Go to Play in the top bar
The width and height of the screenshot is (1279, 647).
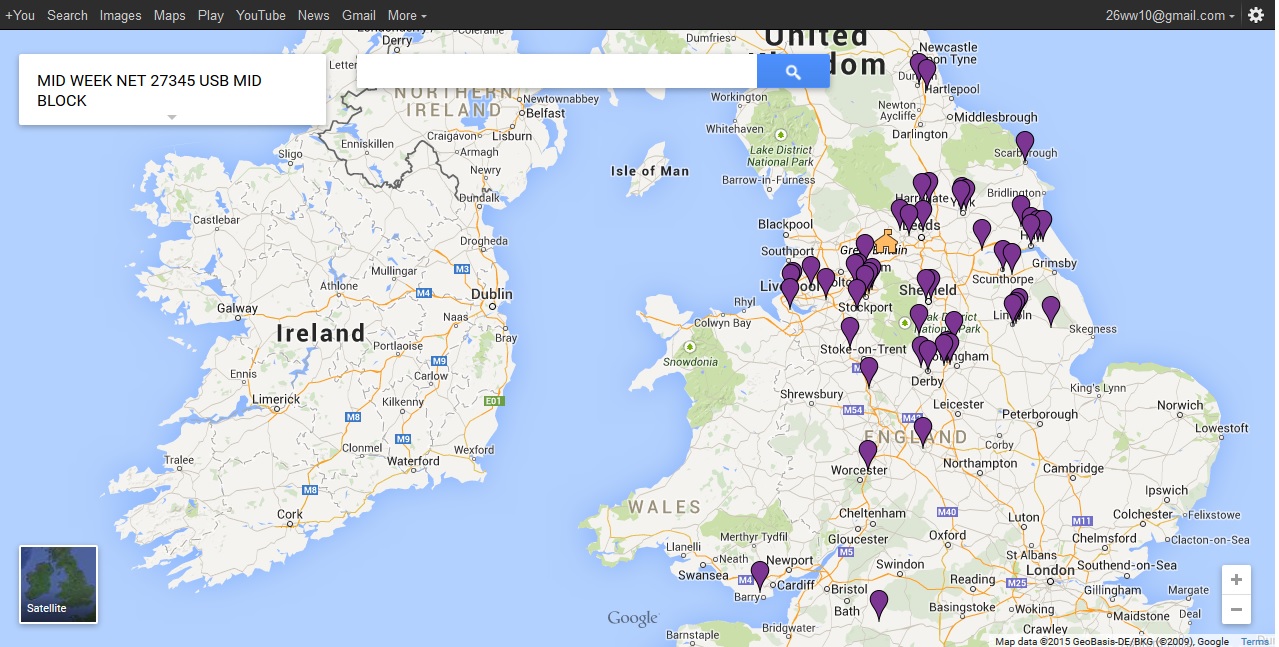pyautogui.click(x=210, y=15)
